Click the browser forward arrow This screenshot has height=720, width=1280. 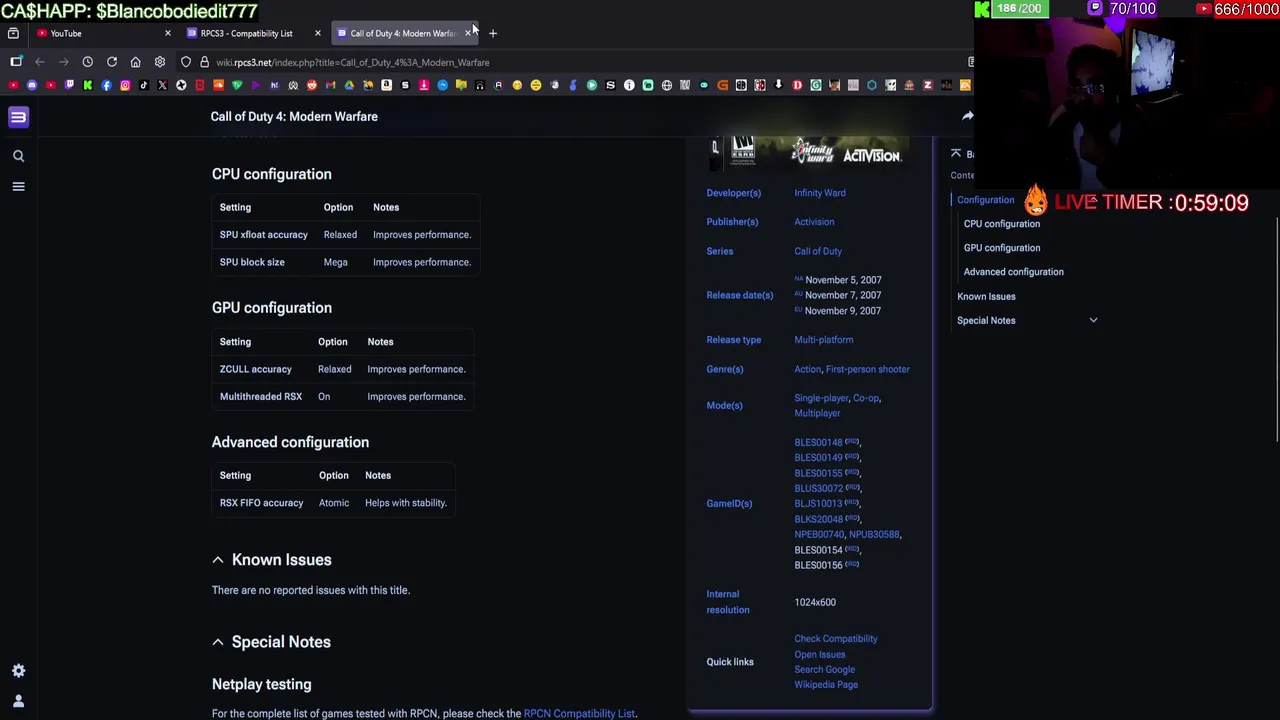coord(64,62)
